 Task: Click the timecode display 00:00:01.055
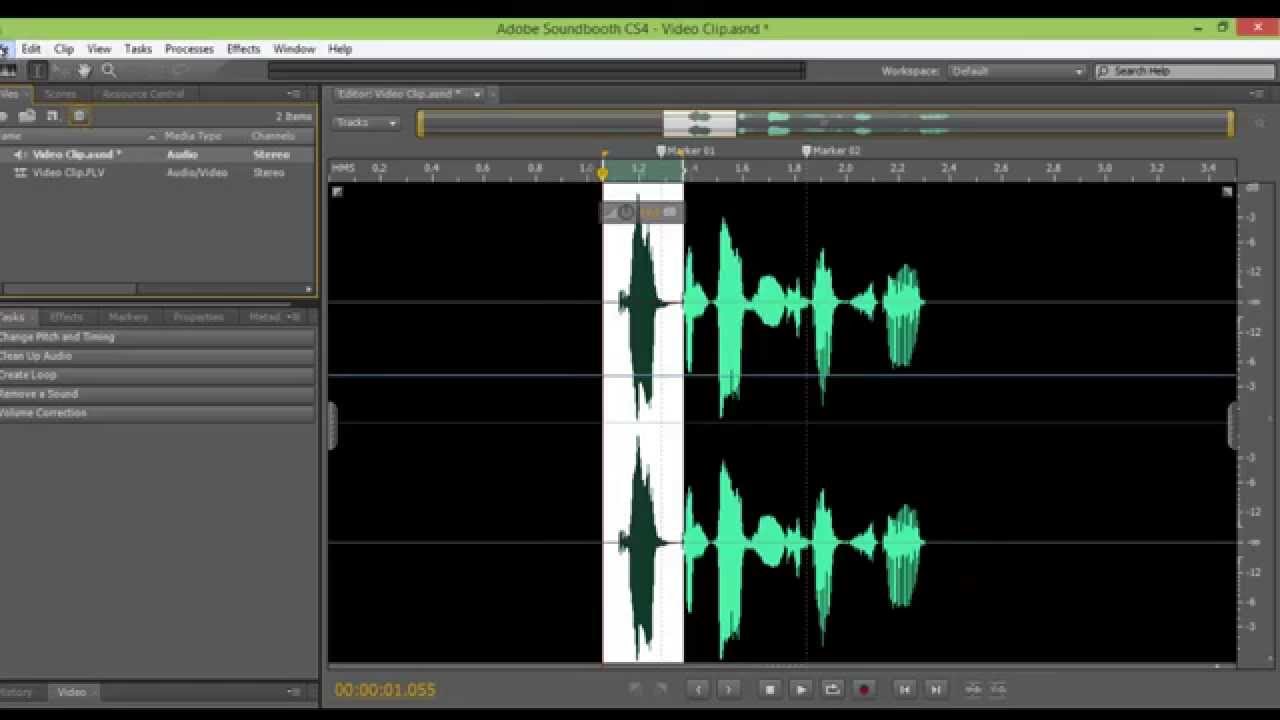tap(385, 690)
